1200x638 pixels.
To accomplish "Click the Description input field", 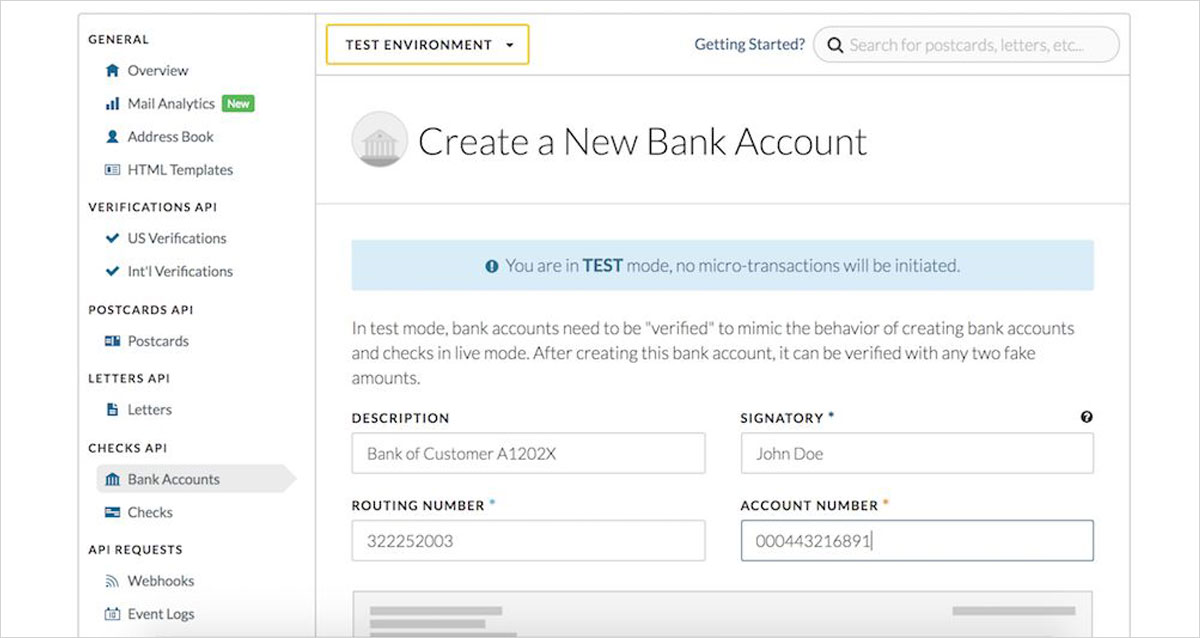I will 528,454.
